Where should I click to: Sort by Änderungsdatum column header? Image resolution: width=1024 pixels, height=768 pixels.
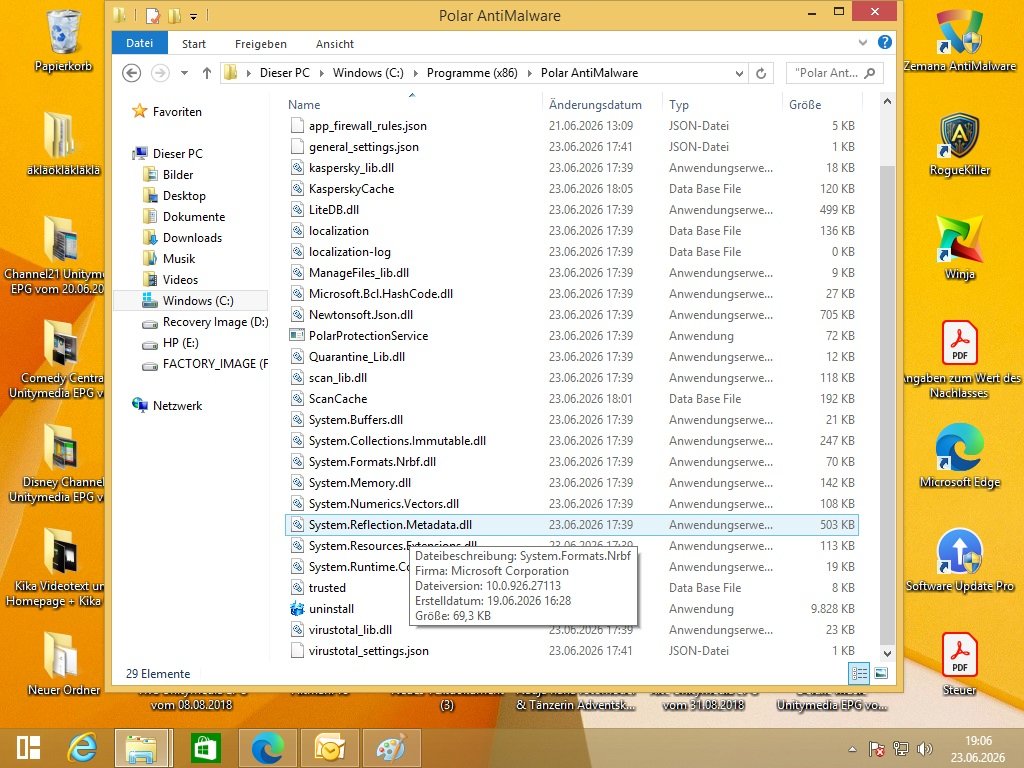[602, 104]
